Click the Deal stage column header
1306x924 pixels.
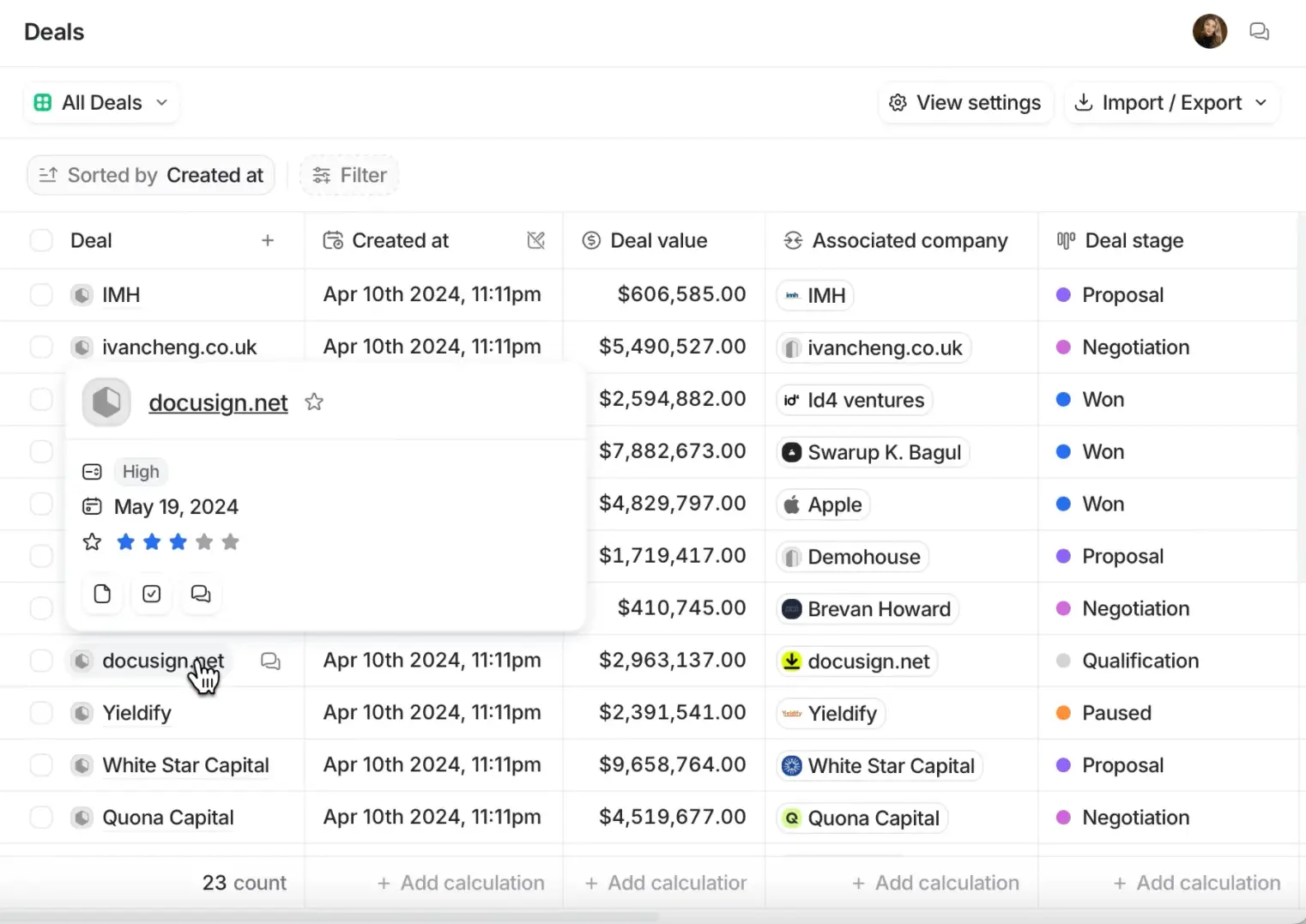pyautogui.click(x=1134, y=241)
